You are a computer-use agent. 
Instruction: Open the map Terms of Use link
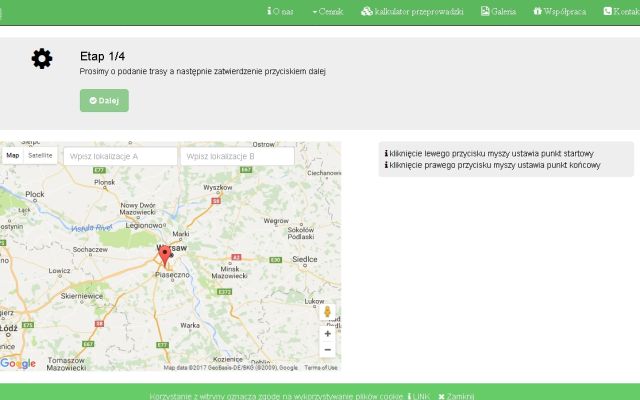click(321, 368)
